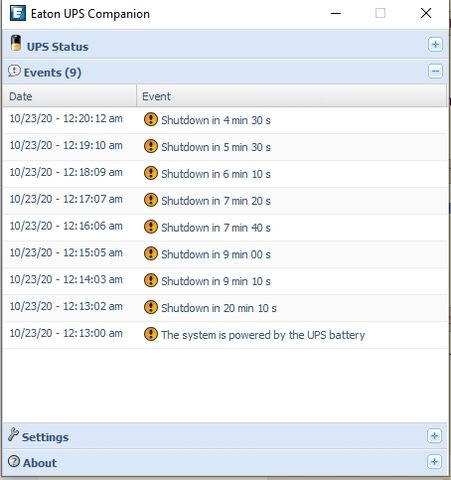This screenshot has height=480, width=451.
Task: Click the Settings wrench icon
Action: [x=13, y=435]
